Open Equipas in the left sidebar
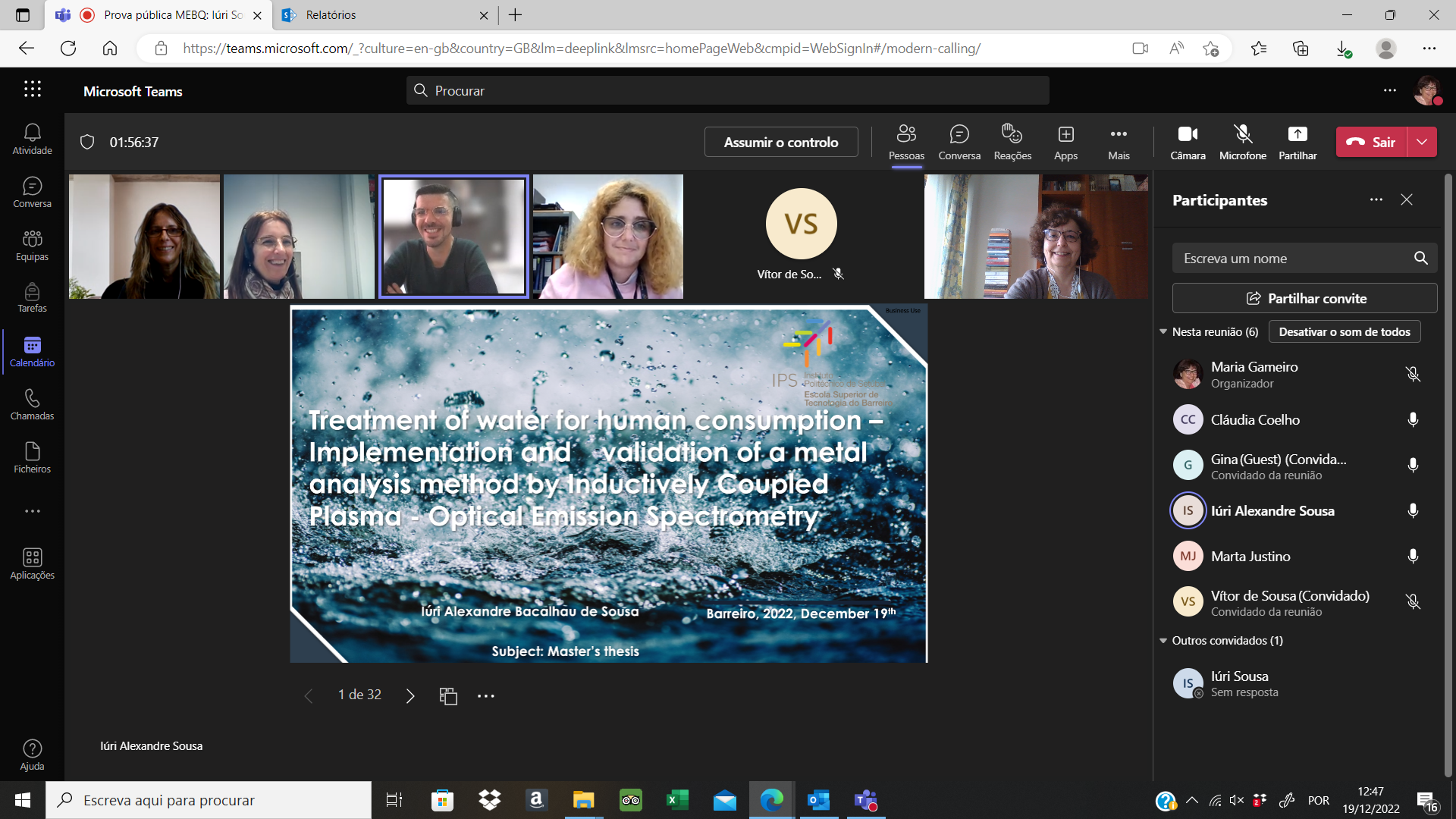This screenshot has height=819, width=1456. 32,246
